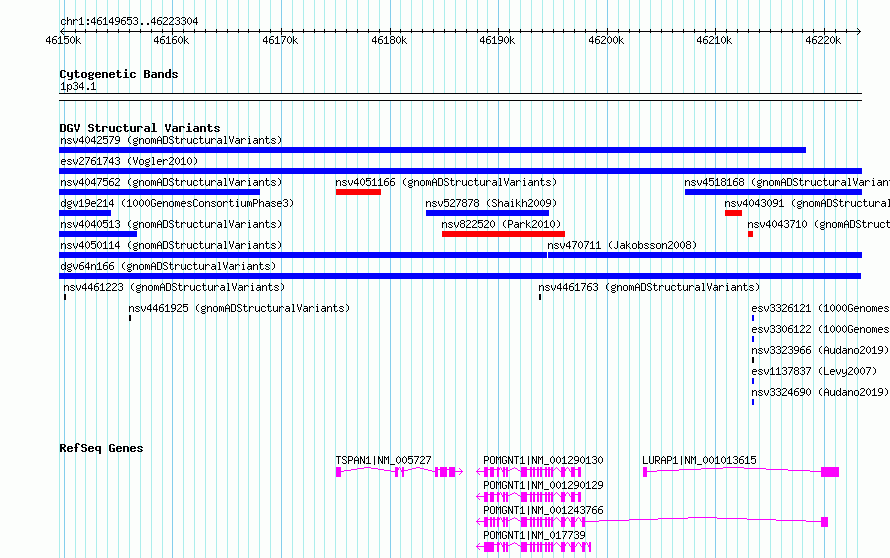Open the Cytogenetic Bands track heading
This screenshot has height=558, width=890.
pos(119,74)
